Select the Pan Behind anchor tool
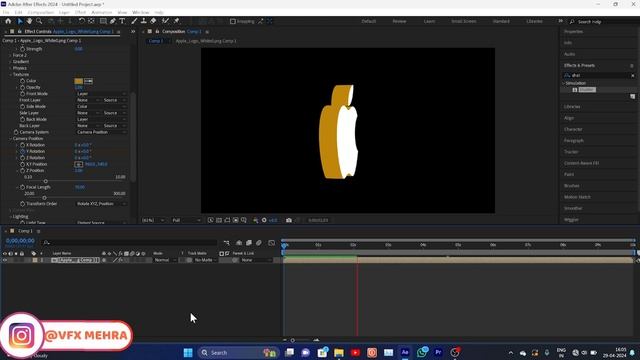This screenshot has height=360, width=640. [x=91, y=21]
